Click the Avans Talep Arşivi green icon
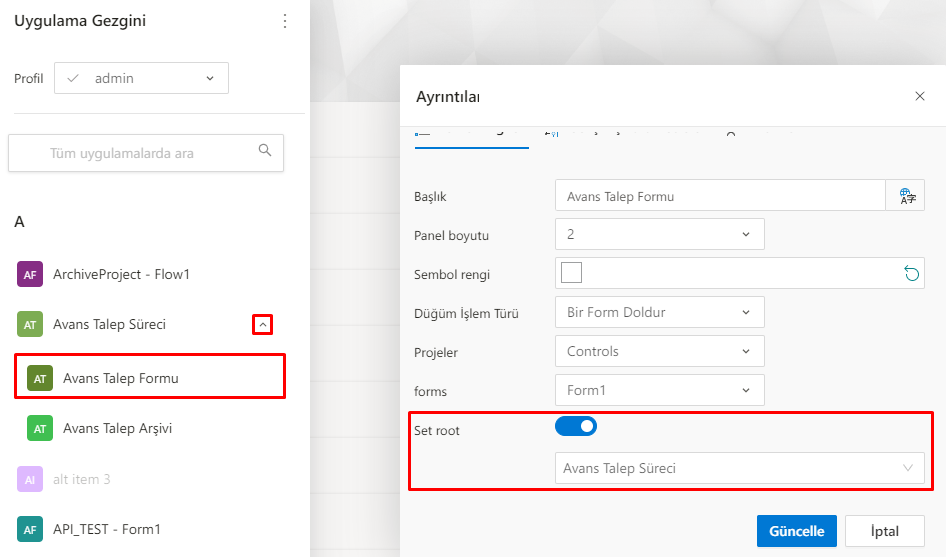Screen dimensions: 946x557 40,428
